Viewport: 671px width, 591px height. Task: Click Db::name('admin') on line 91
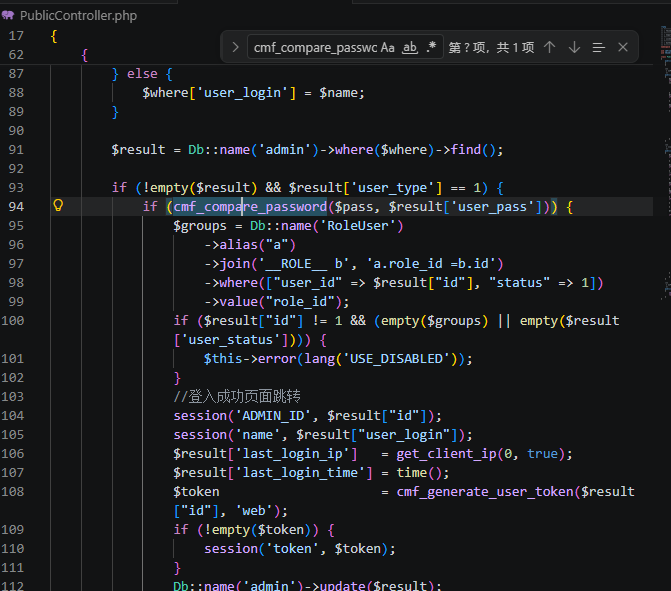(x=253, y=150)
